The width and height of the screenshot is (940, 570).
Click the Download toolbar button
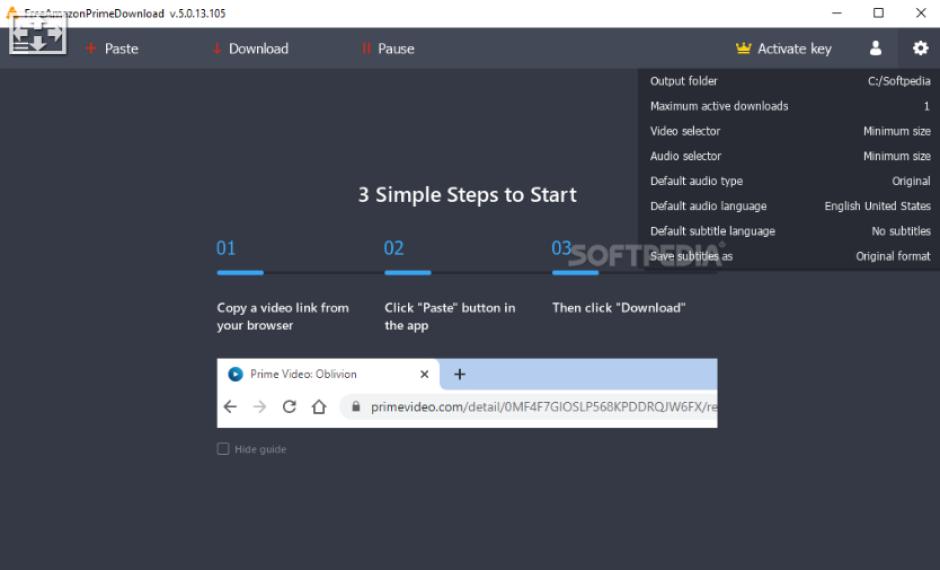point(250,49)
